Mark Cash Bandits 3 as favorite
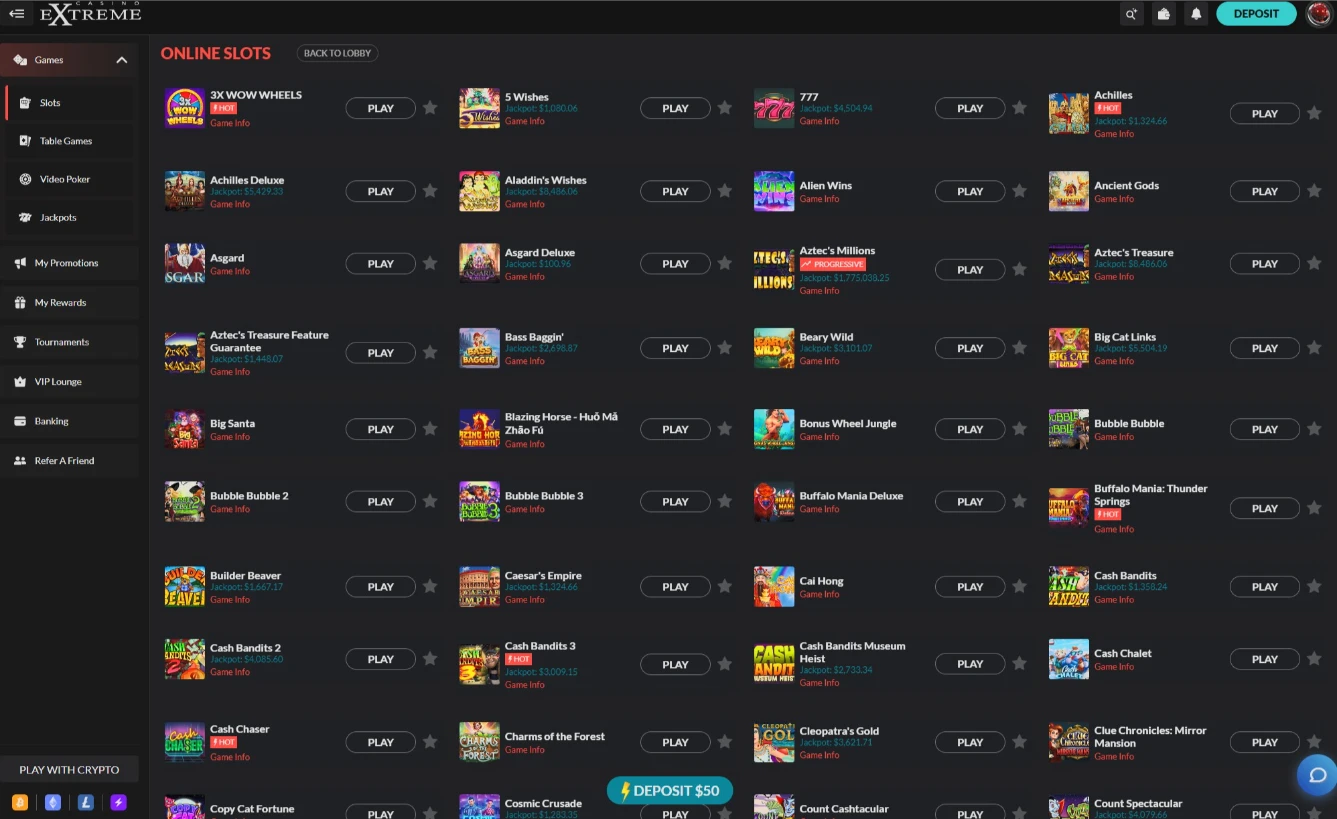This screenshot has width=1337, height=819. pos(724,664)
